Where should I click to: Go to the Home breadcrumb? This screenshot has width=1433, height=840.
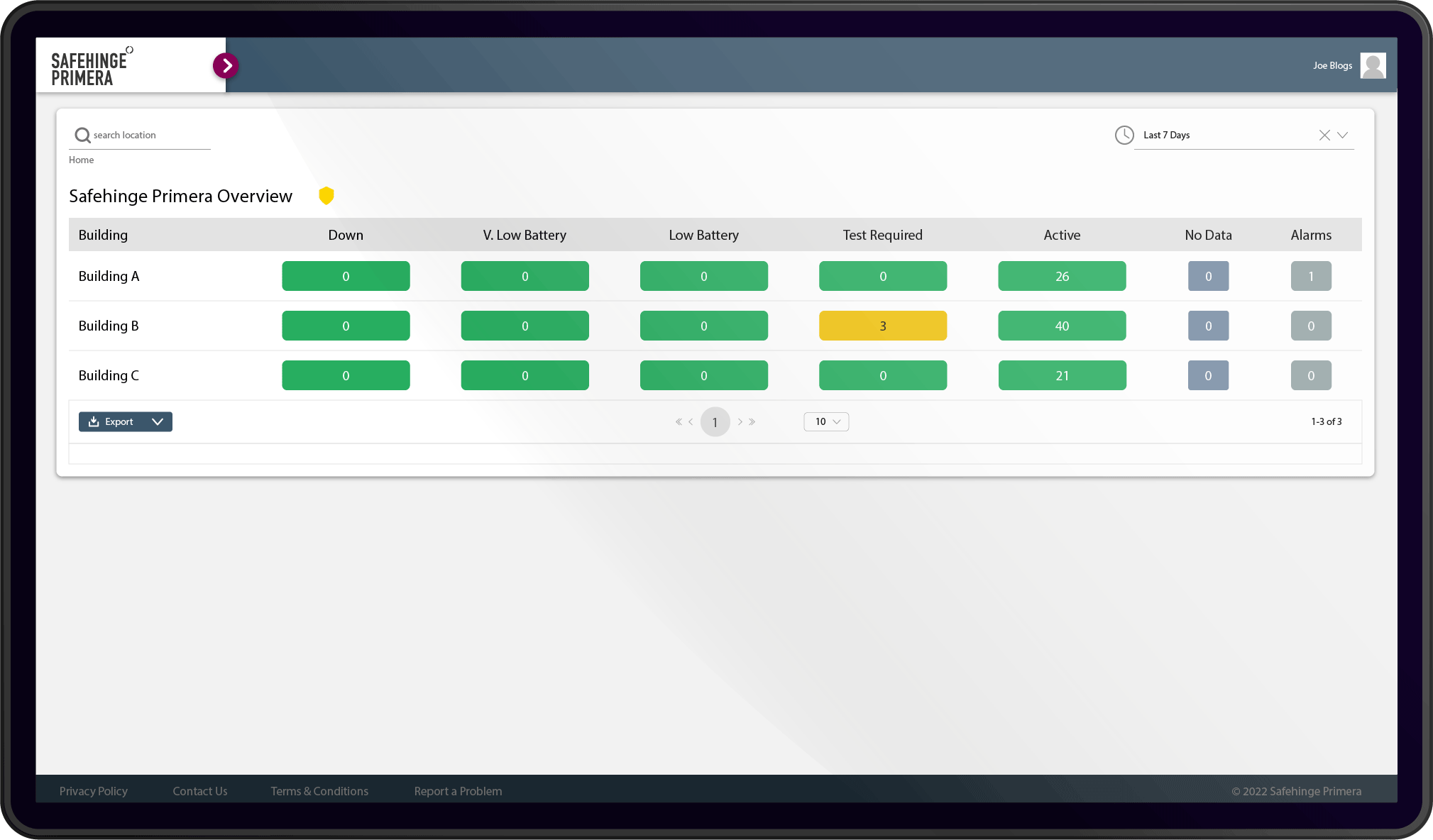click(81, 160)
